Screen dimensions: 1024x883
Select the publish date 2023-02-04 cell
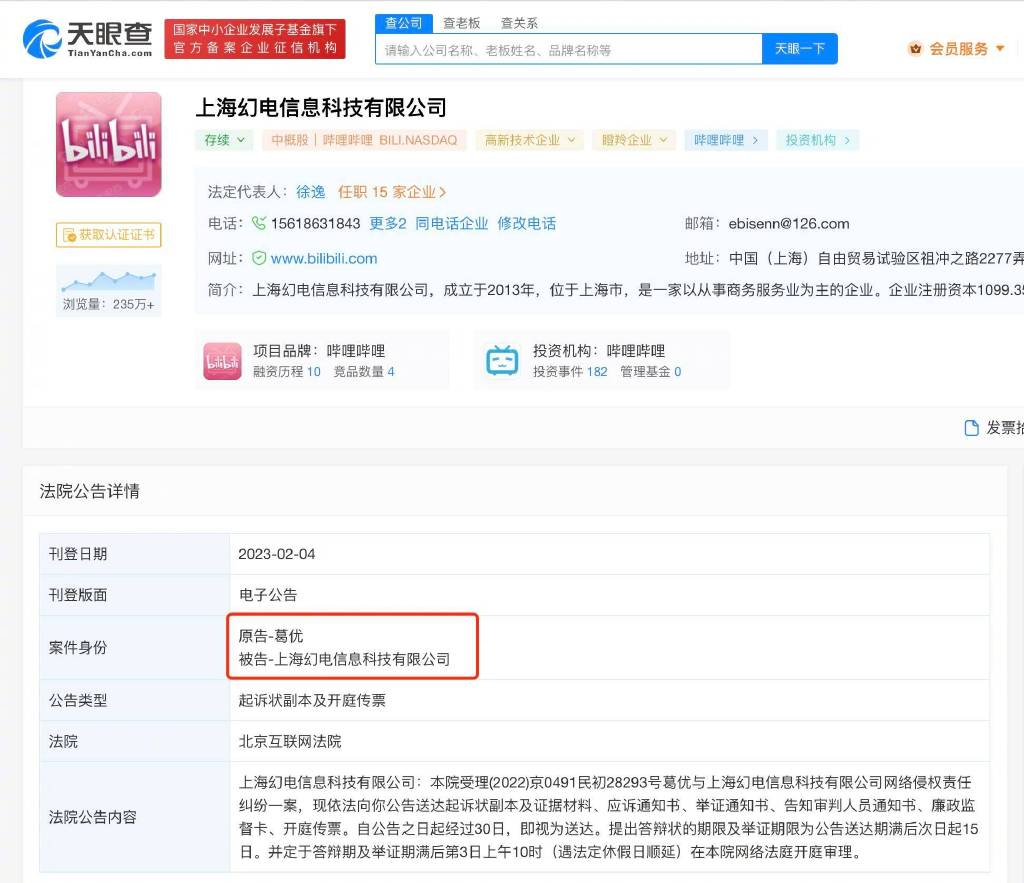pyautogui.click(x=609, y=554)
